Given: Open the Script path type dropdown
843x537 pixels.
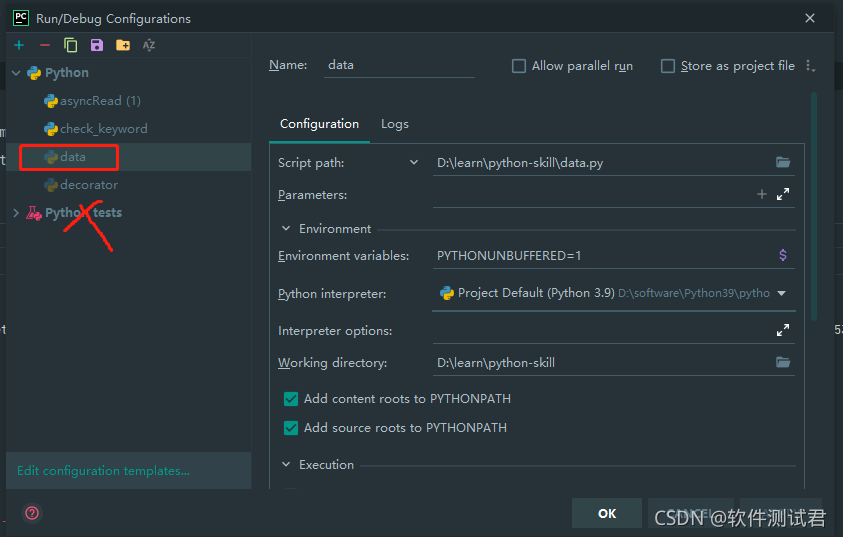Looking at the screenshot, I should click(x=413, y=162).
